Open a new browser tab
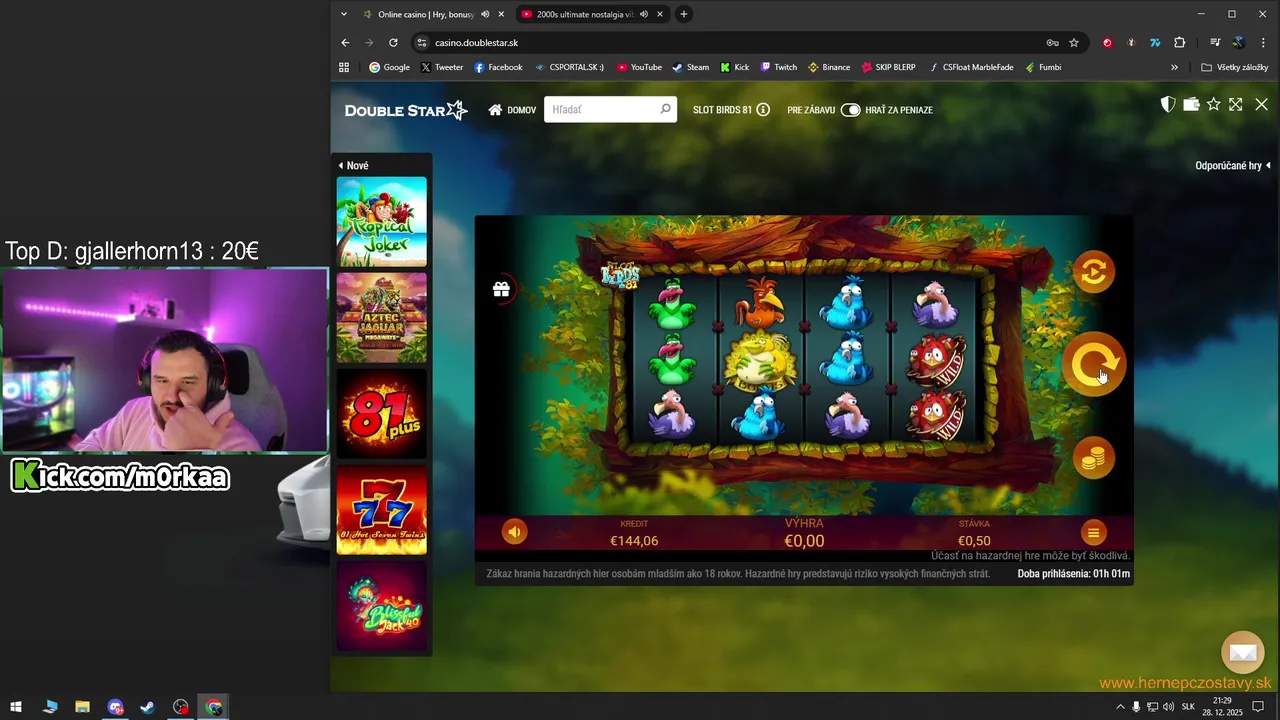Image resolution: width=1280 pixels, height=720 pixels. coord(684,14)
